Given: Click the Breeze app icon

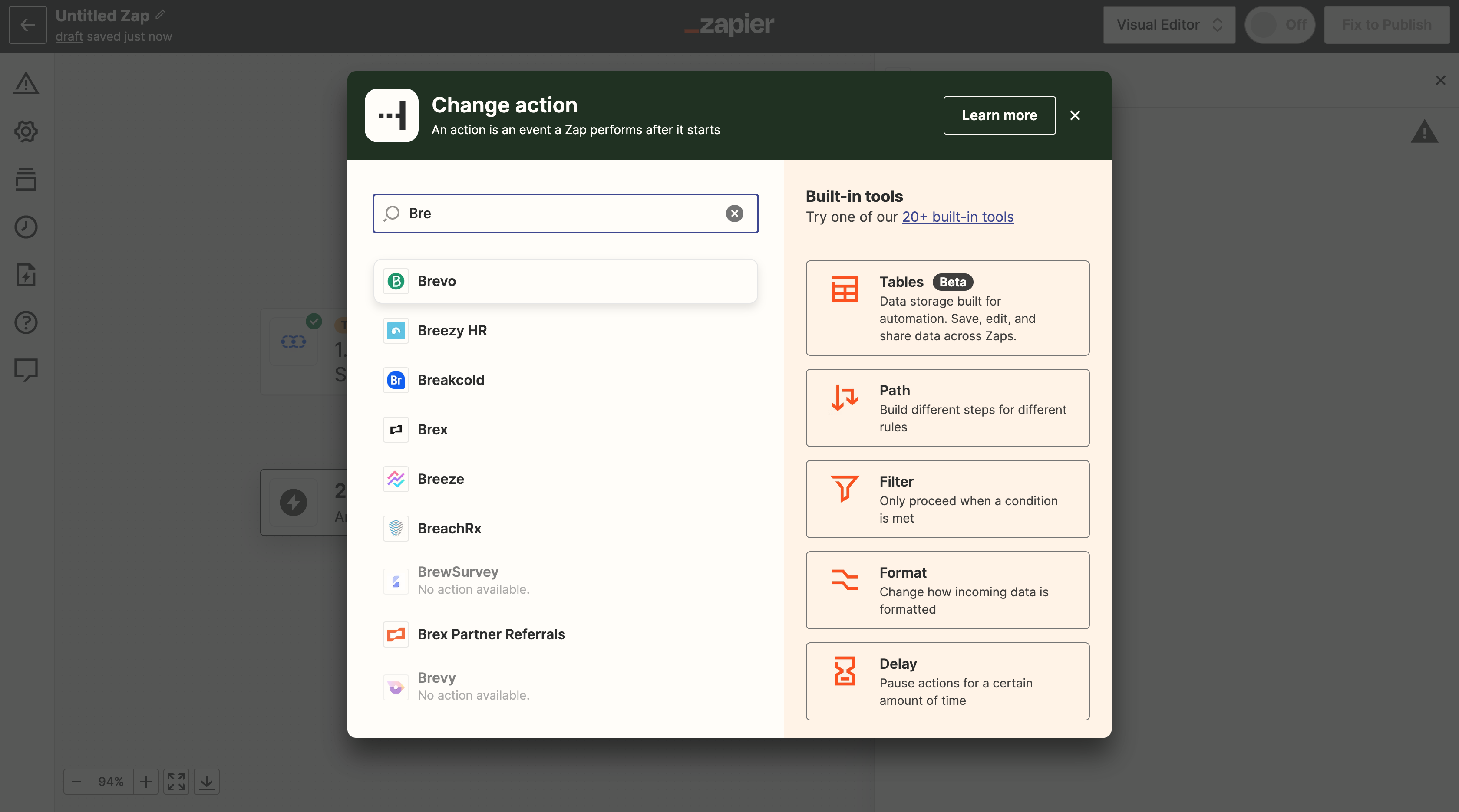Looking at the screenshot, I should (396, 479).
